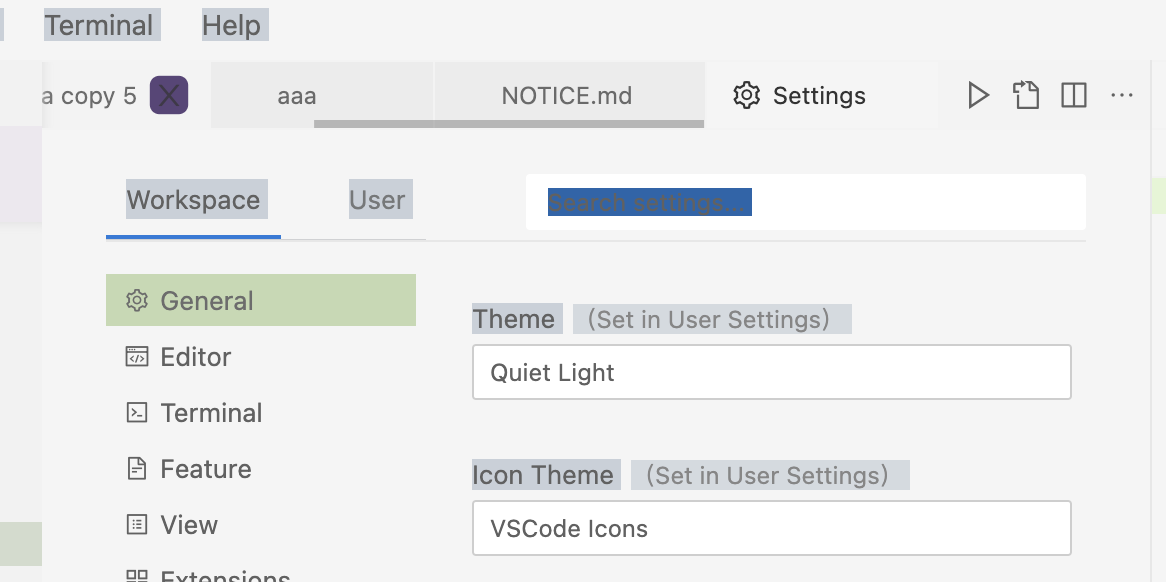This screenshot has height=582, width=1166.
Task: Click the list icon beside View
Action: 137,525
